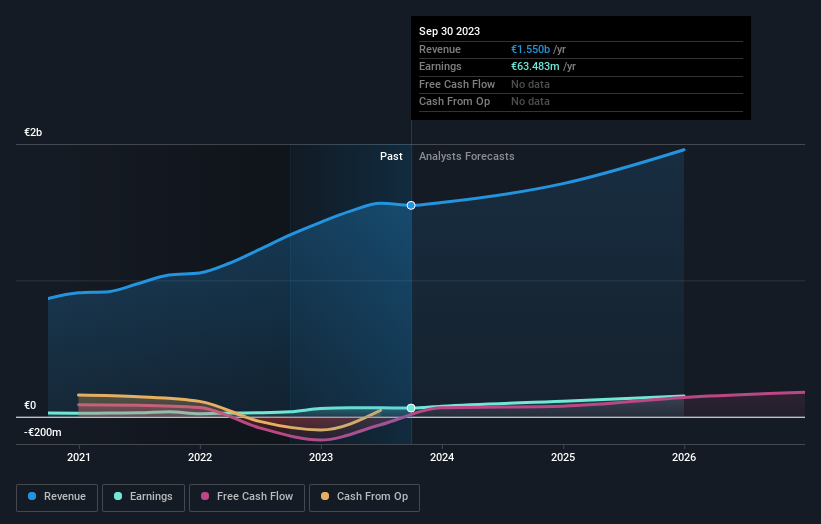Image resolution: width=821 pixels, height=524 pixels.
Task: Click the teal Earnings legend dot
Action: click(x=118, y=496)
